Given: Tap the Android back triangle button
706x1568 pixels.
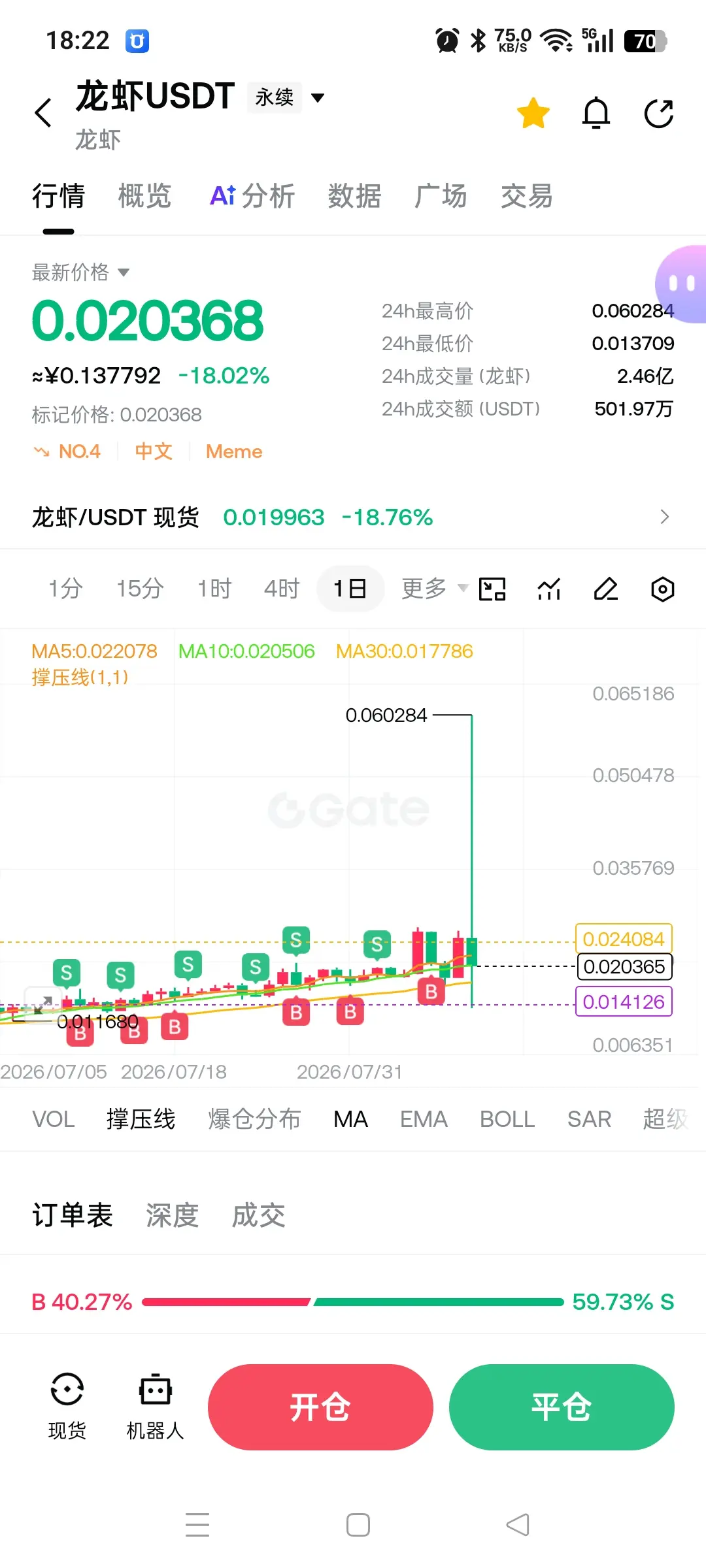Looking at the screenshot, I should pos(518,1525).
